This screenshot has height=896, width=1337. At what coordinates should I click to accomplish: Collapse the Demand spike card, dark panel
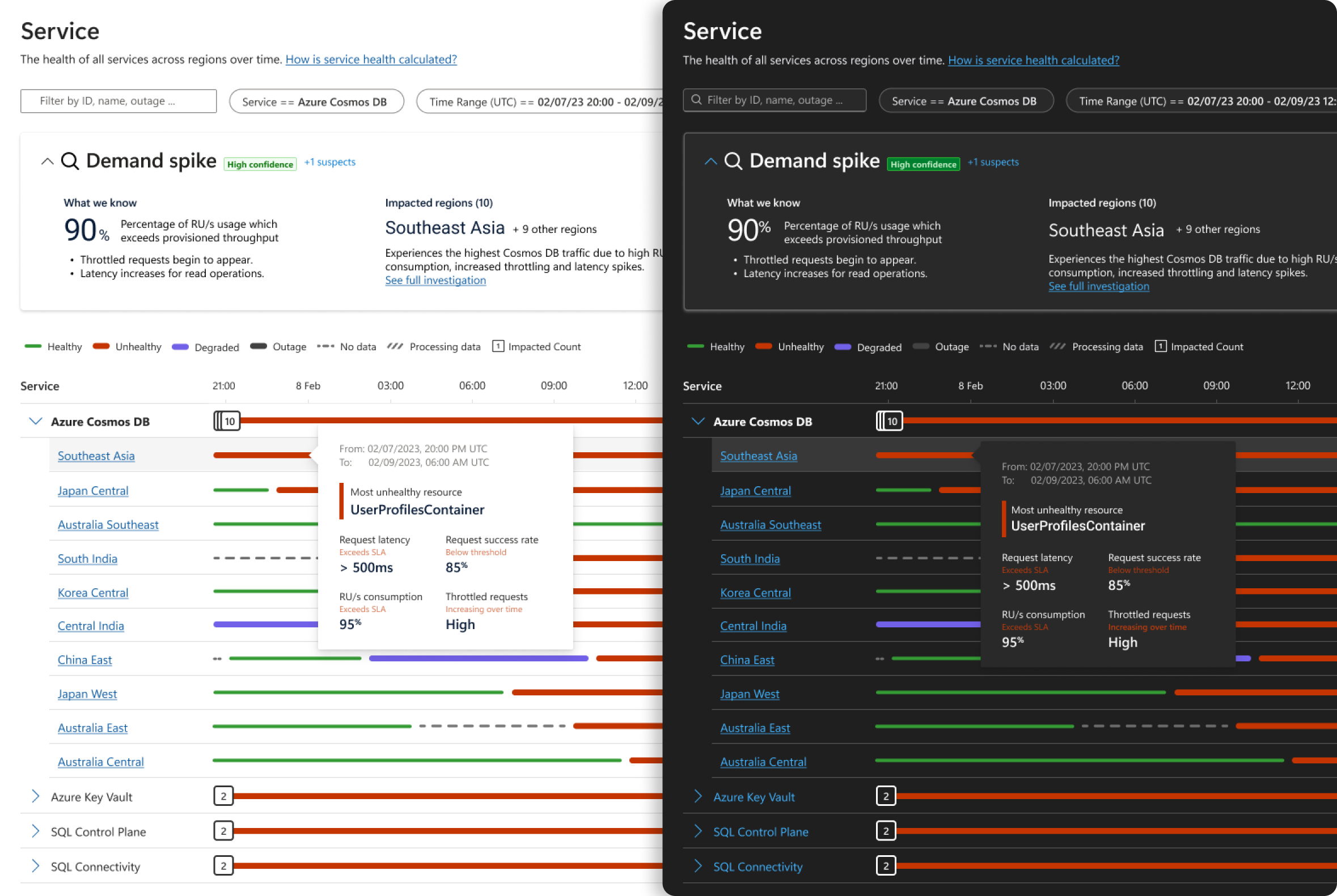(710, 162)
